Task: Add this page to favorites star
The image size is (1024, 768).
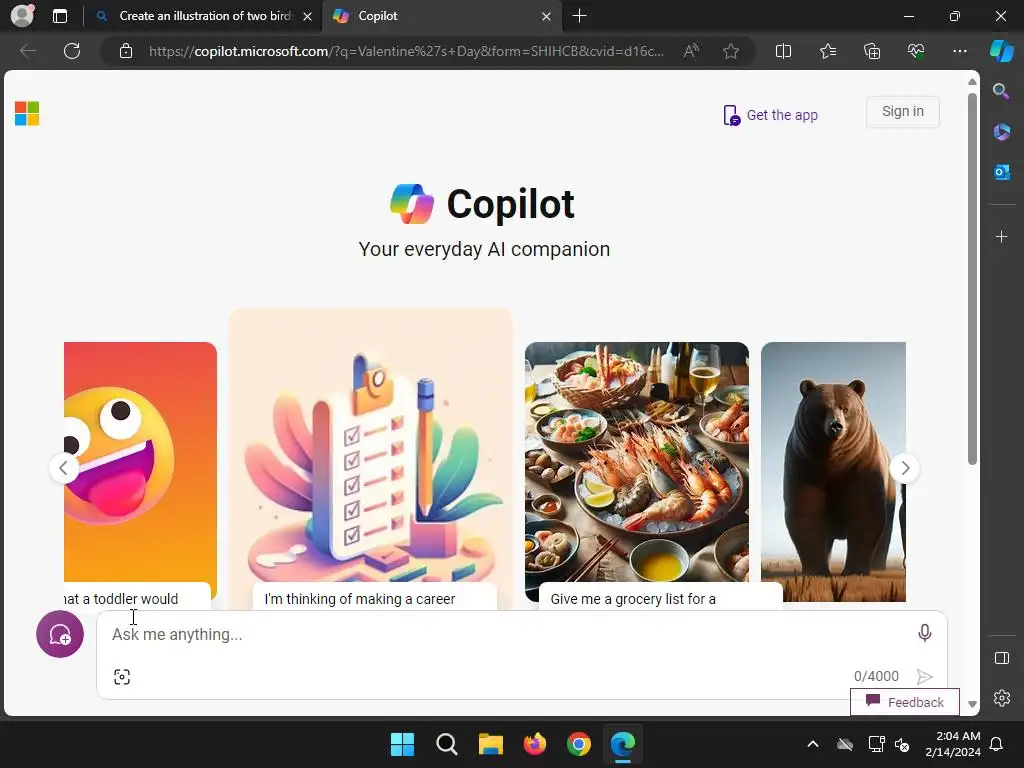Action: click(x=731, y=51)
